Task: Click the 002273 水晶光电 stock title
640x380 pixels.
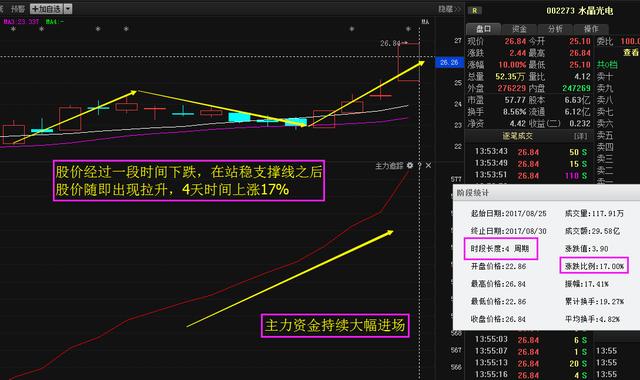Action: (580, 11)
